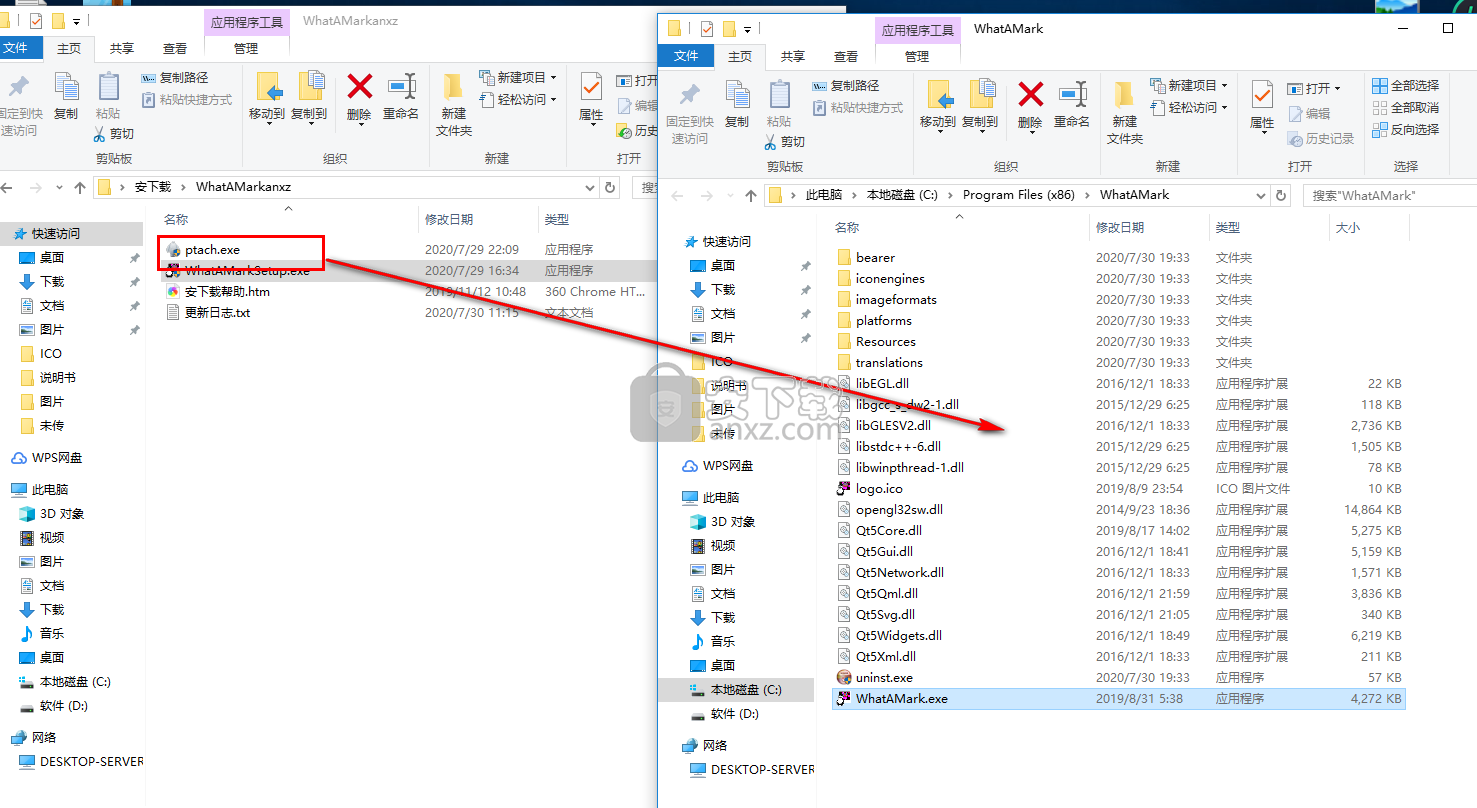The image size is (1477, 808).
Task: Click Cut (剪切) in WhatAMark window ribbon
Action: point(785,141)
